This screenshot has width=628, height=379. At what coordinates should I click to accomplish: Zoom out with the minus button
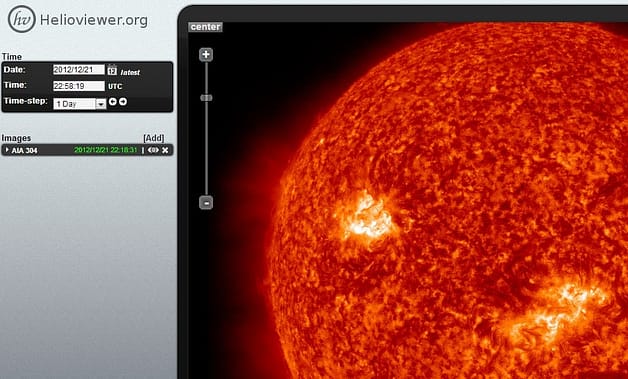click(206, 203)
